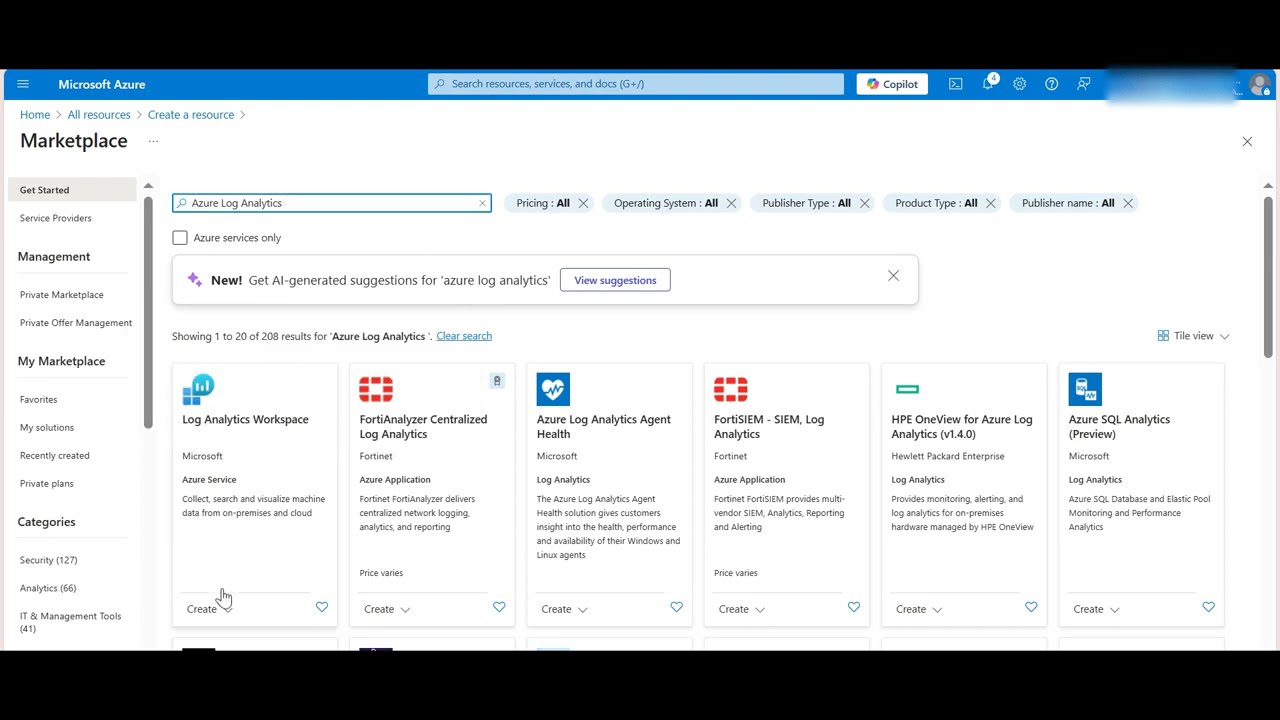The height and width of the screenshot is (720, 1280).
Task: Remove the Operating System filter
Action: 731,203
